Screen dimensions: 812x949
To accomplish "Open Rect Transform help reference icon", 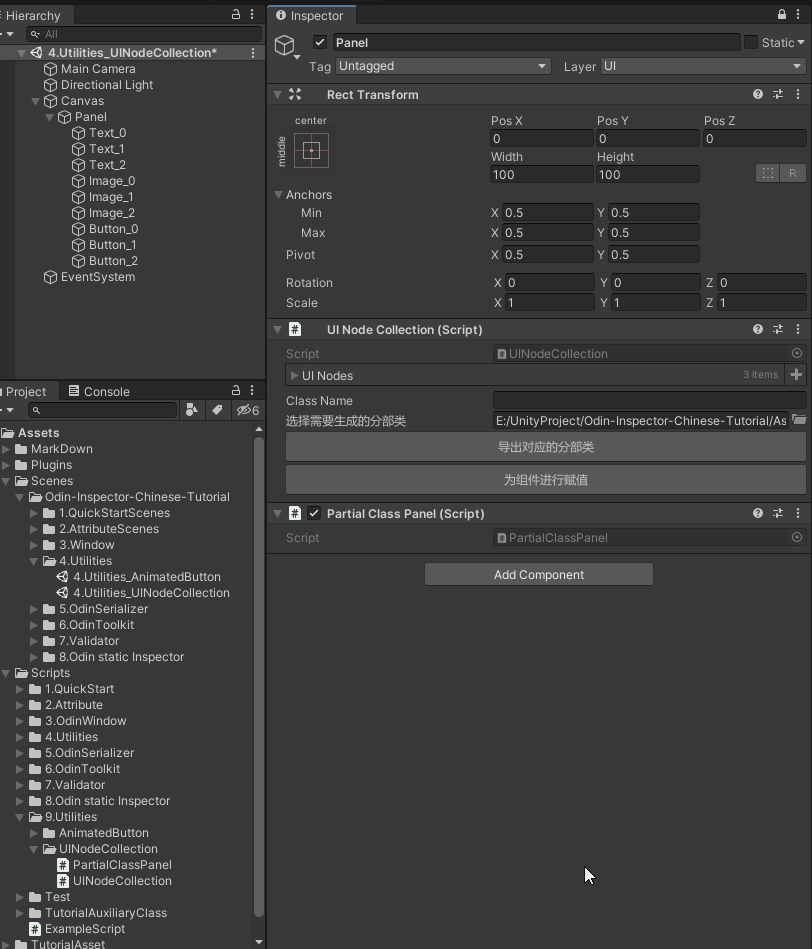I will click(x=758, y=94).
